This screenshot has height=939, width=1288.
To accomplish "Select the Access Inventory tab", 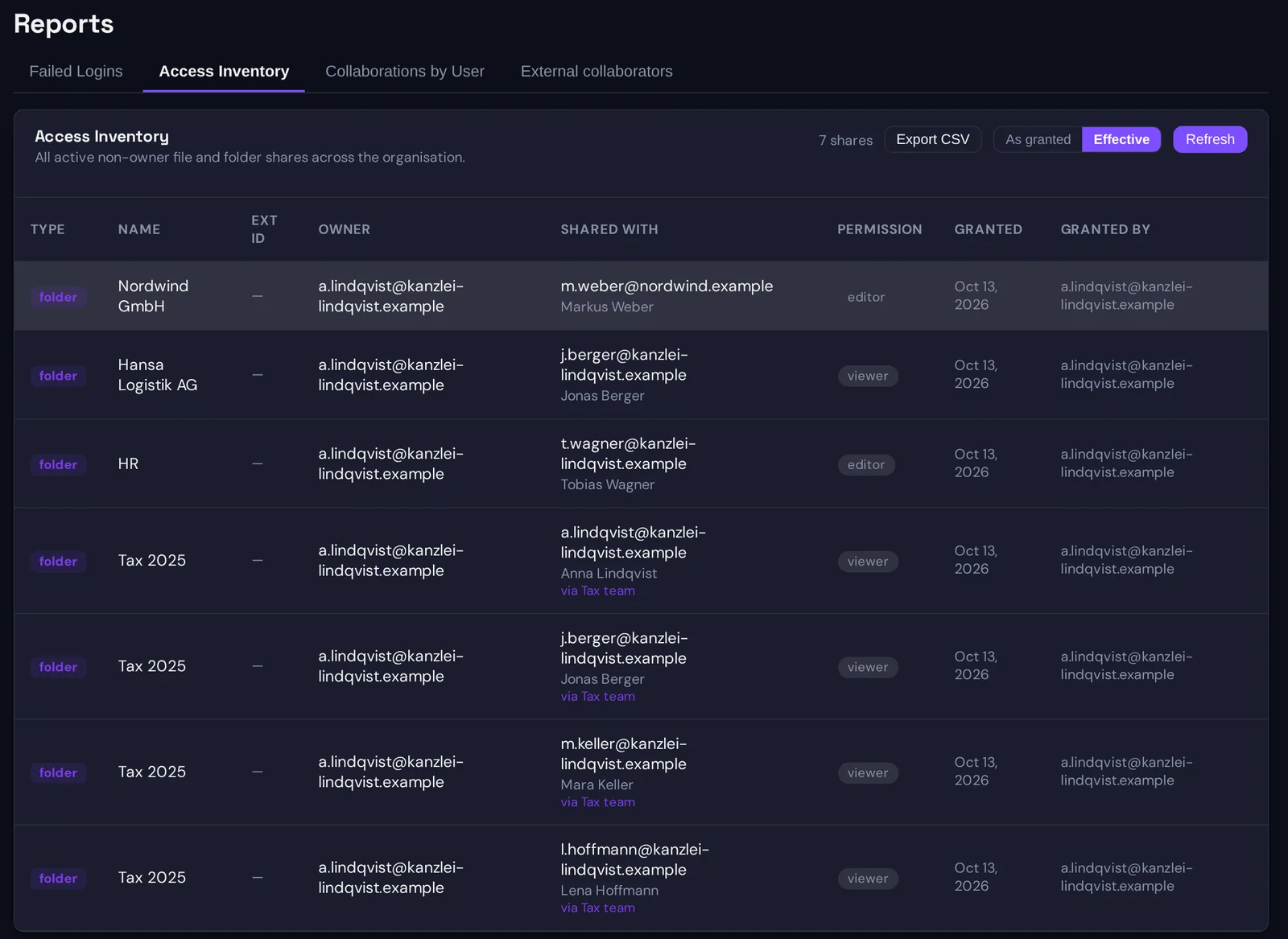I will pyautogui.click(x=224, y=72).
